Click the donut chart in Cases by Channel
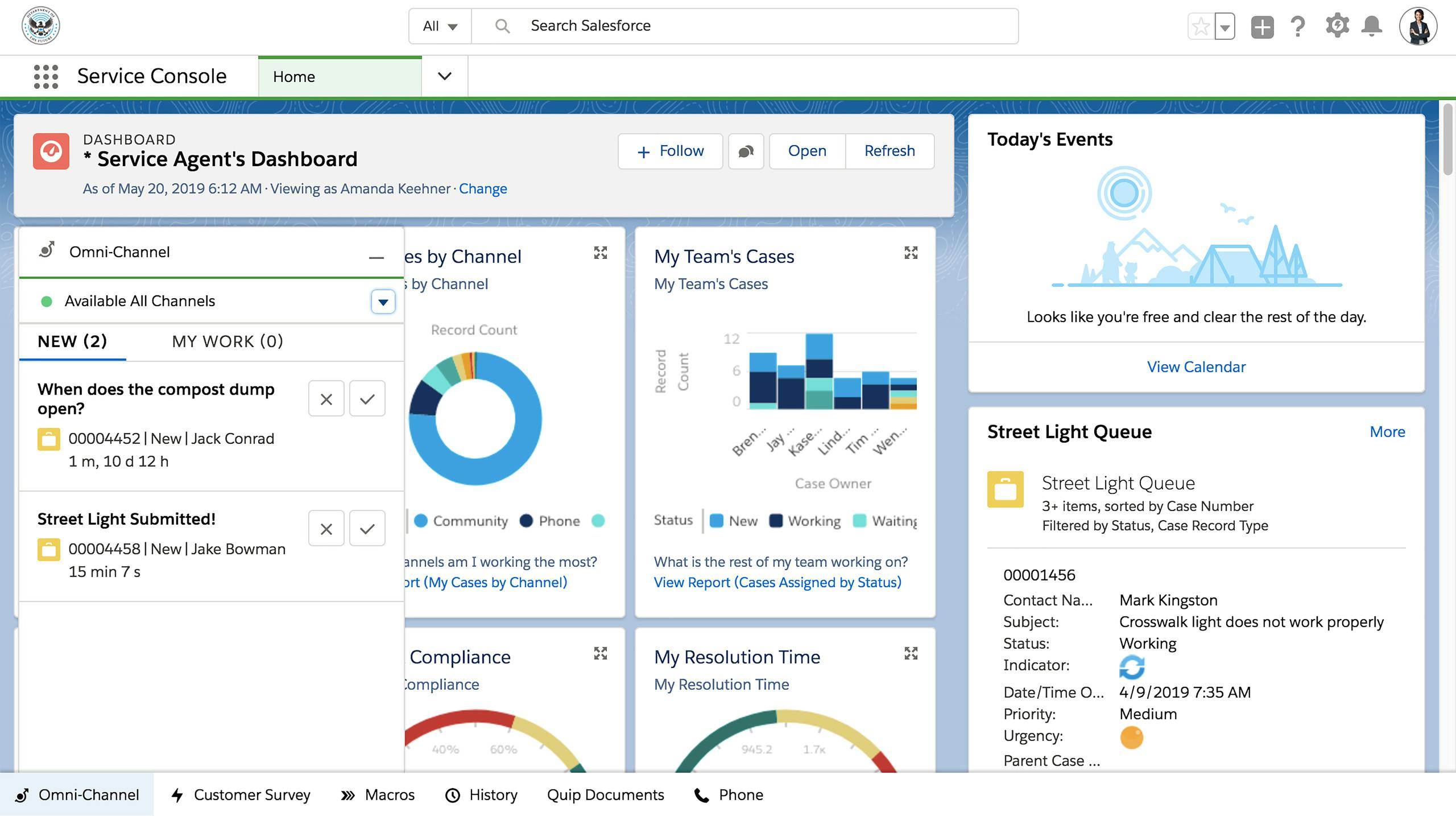The image size is (1456, 816). pyautogui.click(x=475, y=419)
